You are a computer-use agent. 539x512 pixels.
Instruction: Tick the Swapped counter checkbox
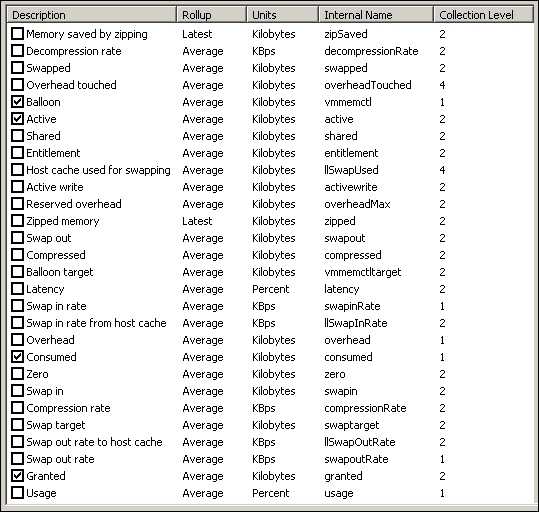[x=17, y=68]
